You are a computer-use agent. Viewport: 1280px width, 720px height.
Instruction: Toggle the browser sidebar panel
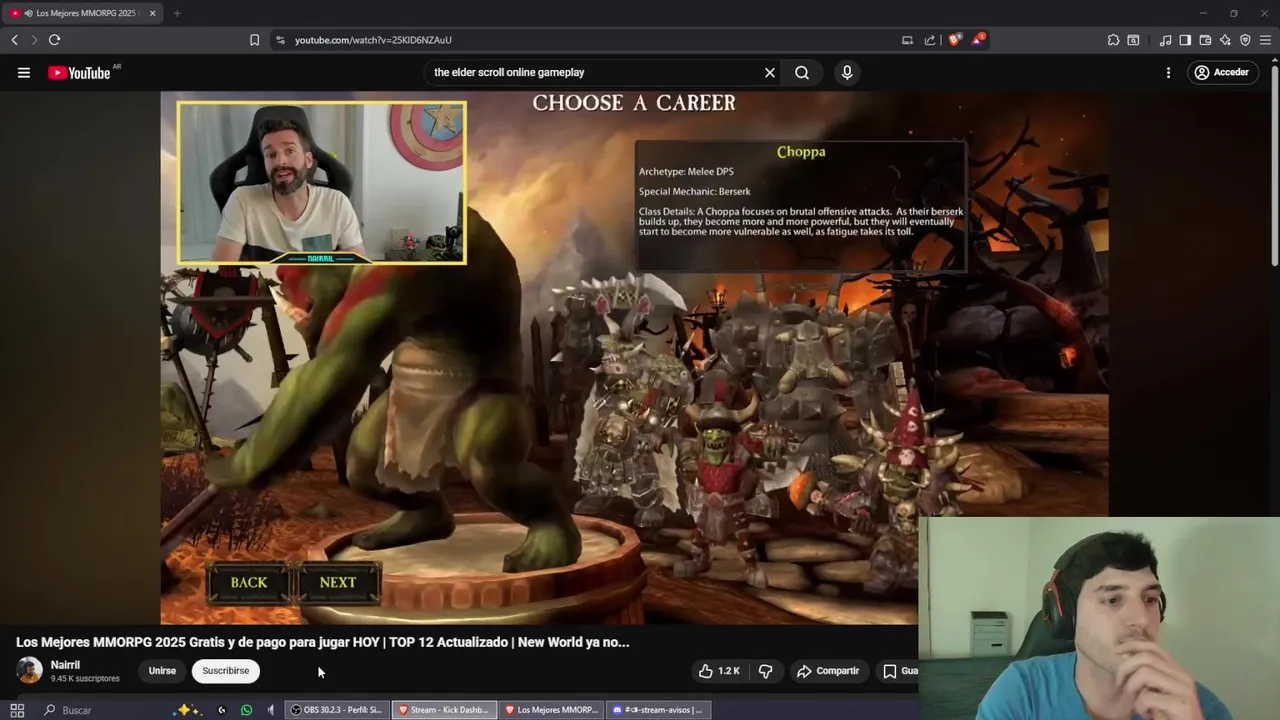click(x=1185, y=40)
